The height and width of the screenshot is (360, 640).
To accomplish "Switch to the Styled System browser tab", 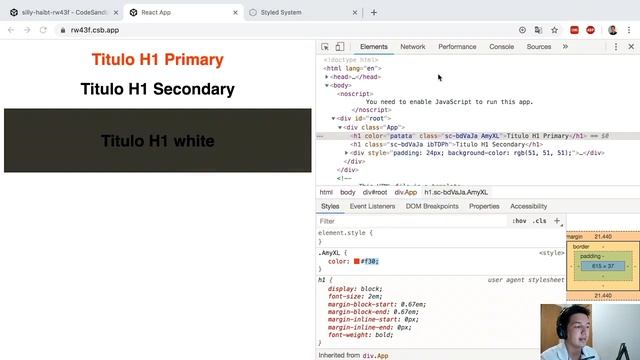I will click(x=303, y=13).
